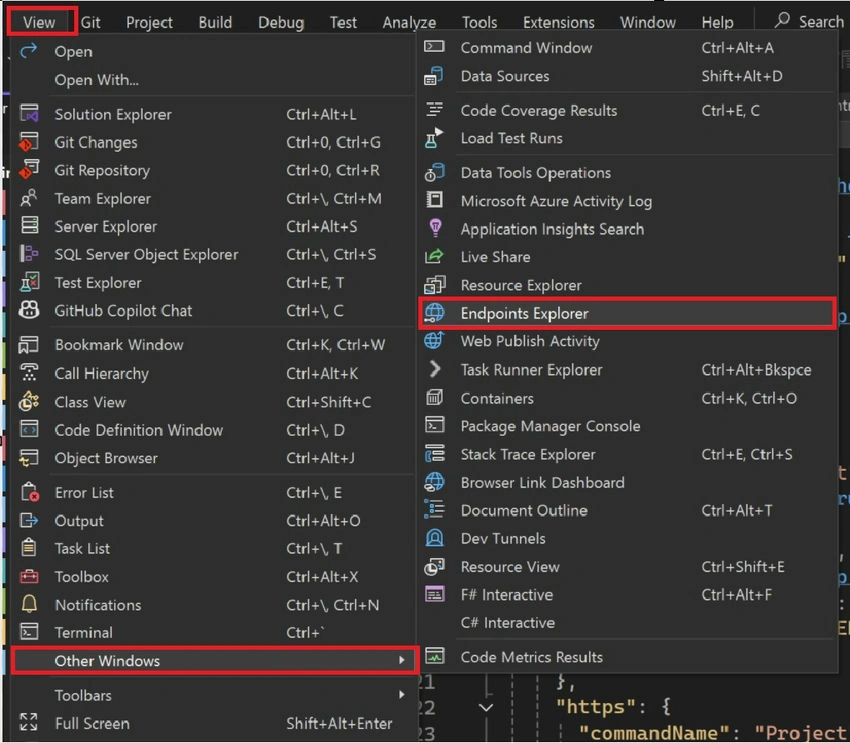This screenshot has height=743, width=850.
Task: Click the Solution Explorer icon
Action: [x=29, y=114]
